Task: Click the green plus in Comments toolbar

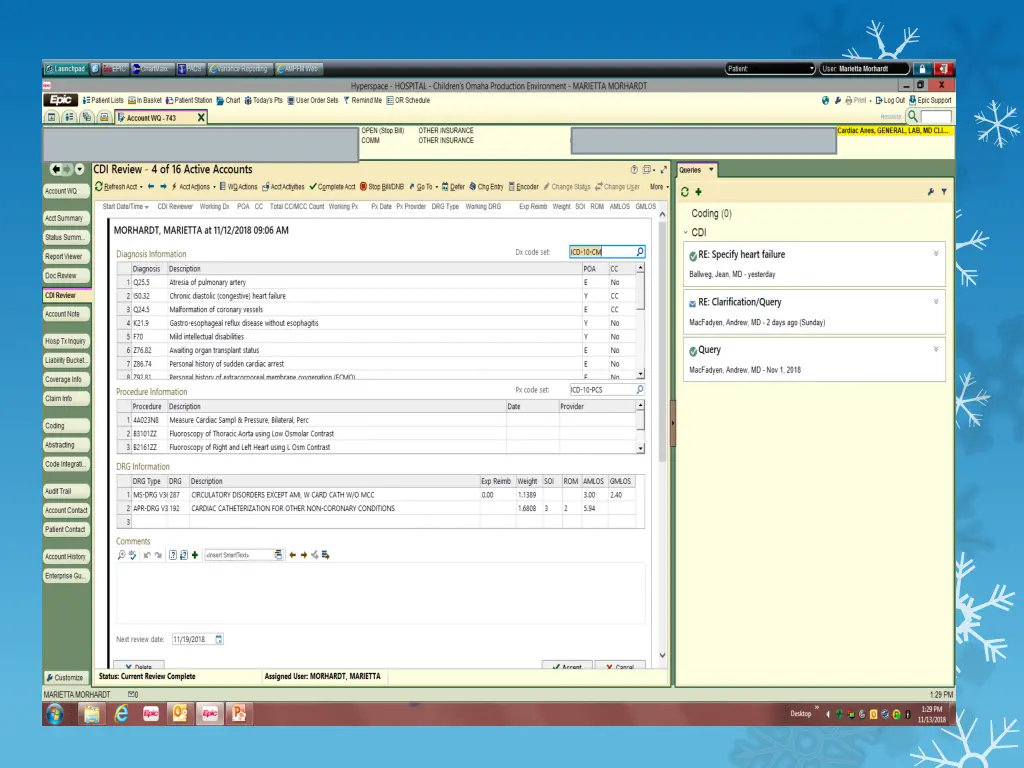Action: point(195,555)
